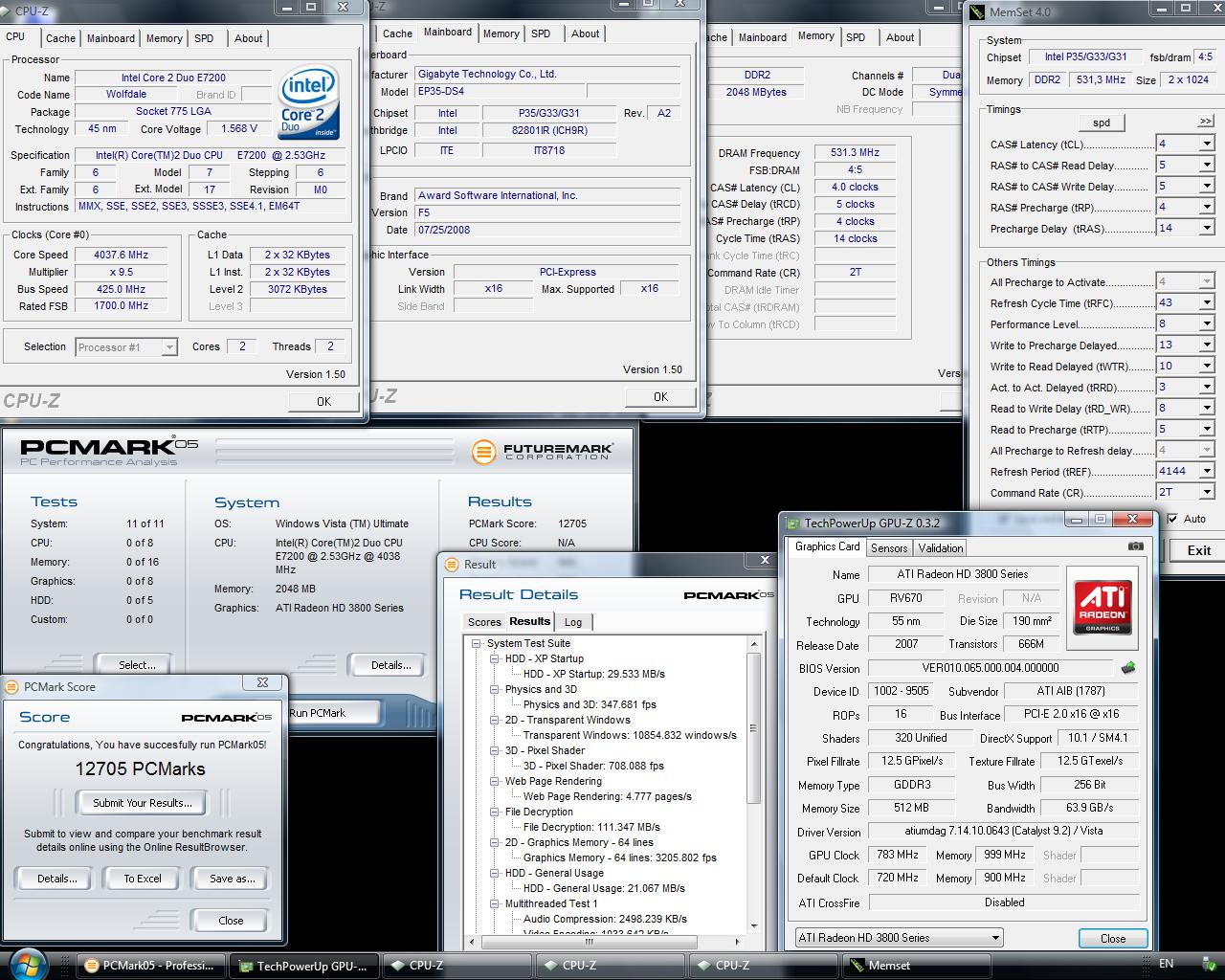Viewport: 1225px width, 980px height.
Task: Switch to TechPowerUp GPU-Z taskbar button
Action: tap(304, 966)
